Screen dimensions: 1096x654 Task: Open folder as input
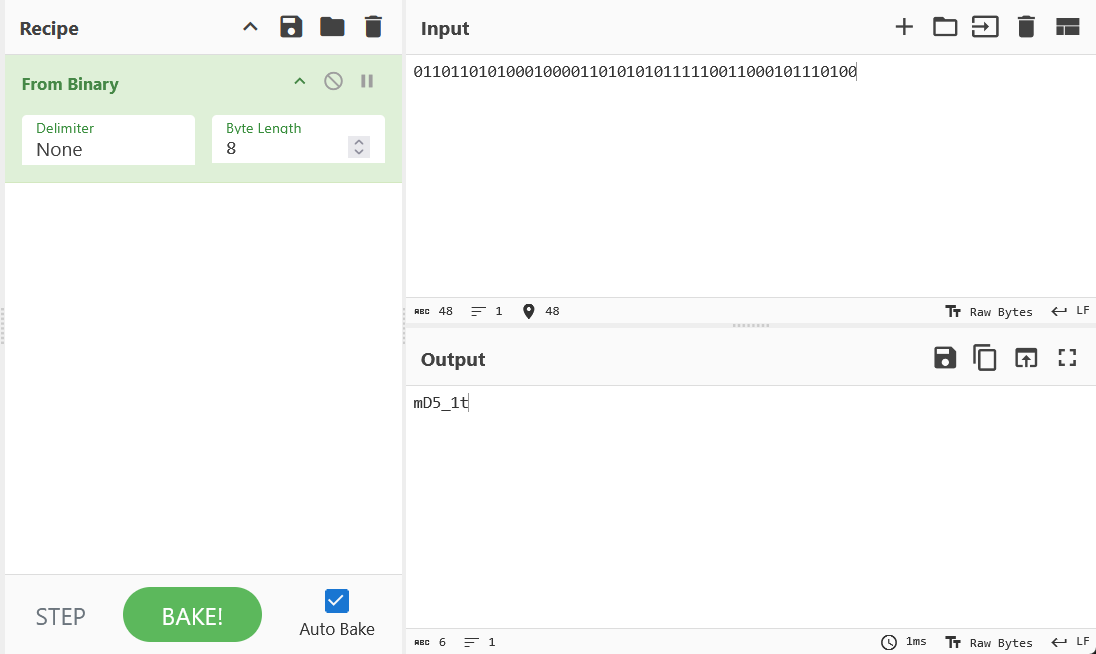tap(944, 27)
